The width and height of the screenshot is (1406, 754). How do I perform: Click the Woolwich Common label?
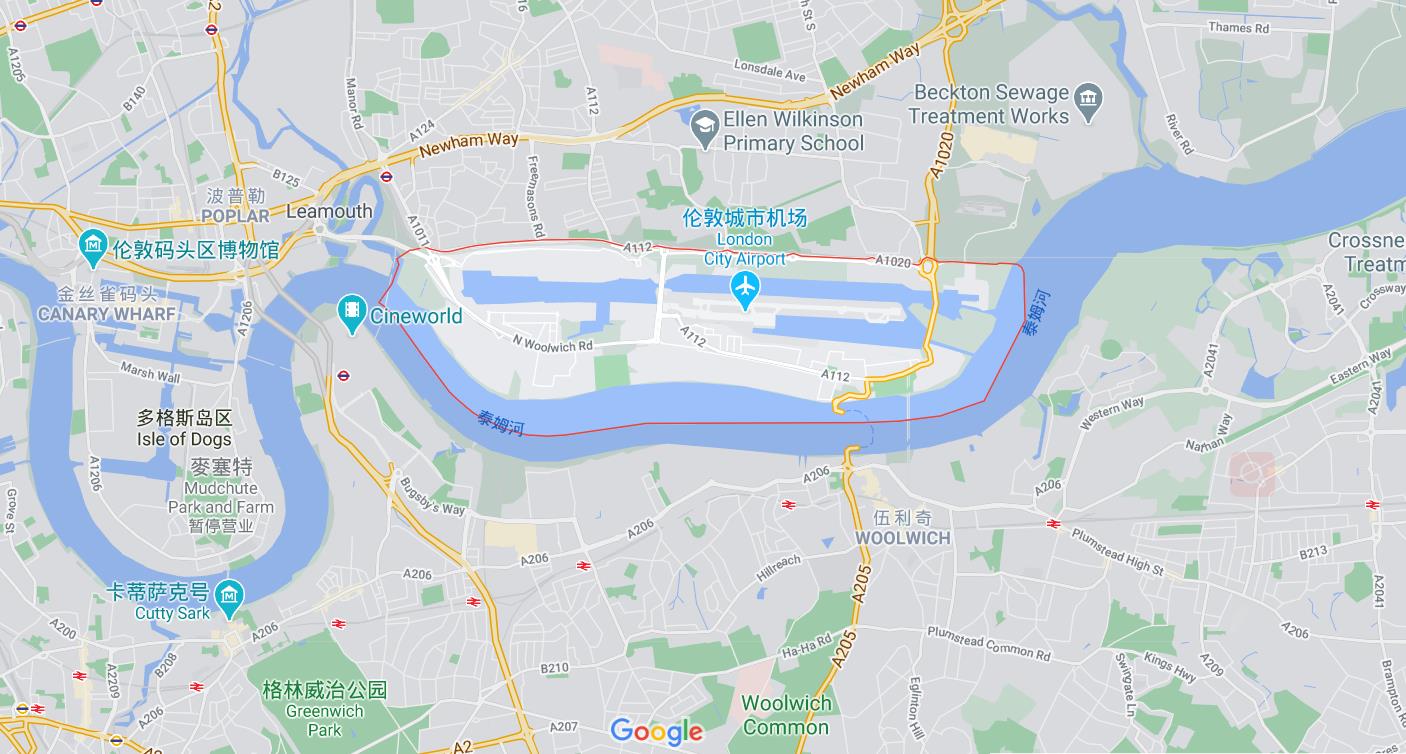pos(787,715)
